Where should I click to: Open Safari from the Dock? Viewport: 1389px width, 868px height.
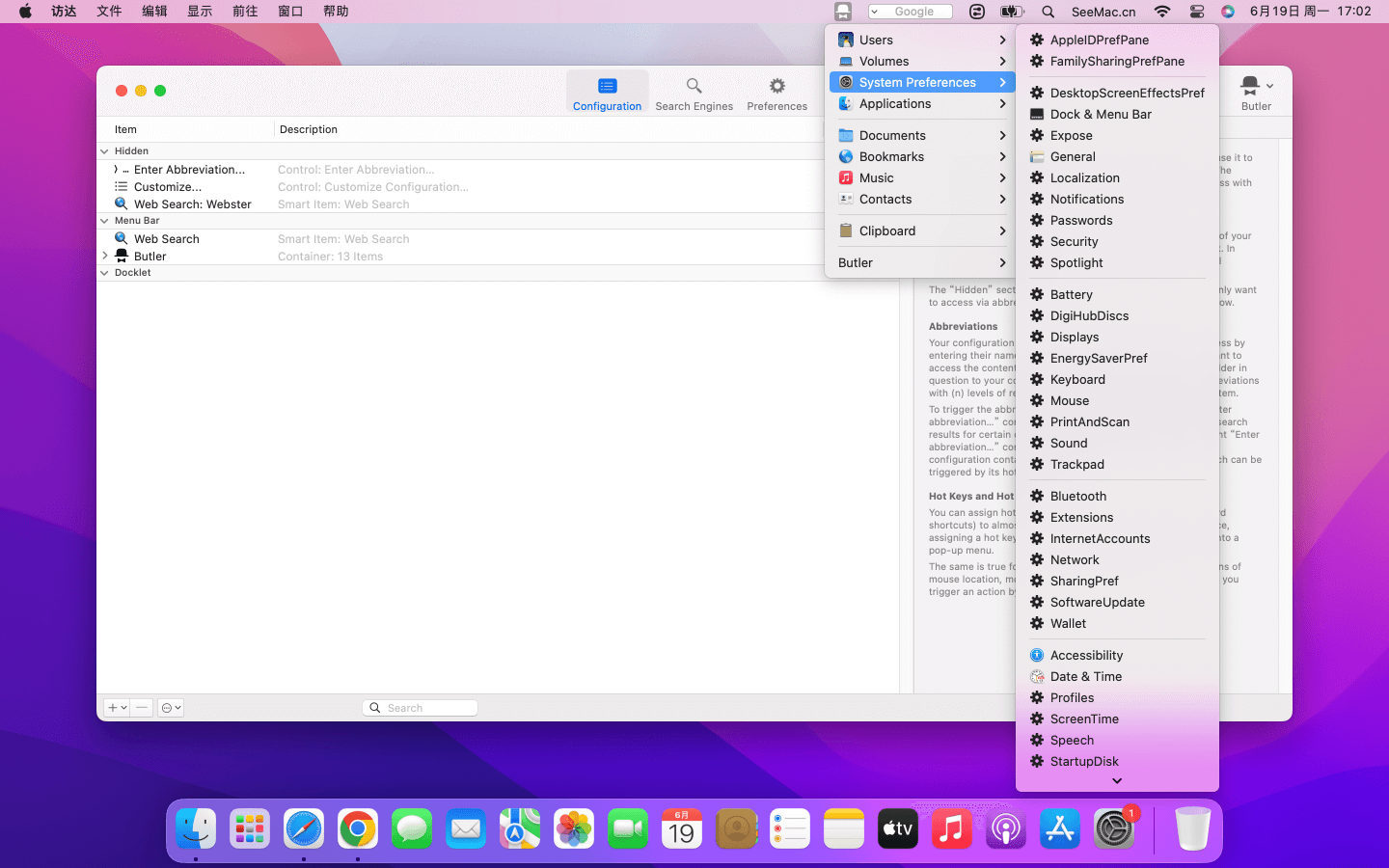click(x=304, y=829)
